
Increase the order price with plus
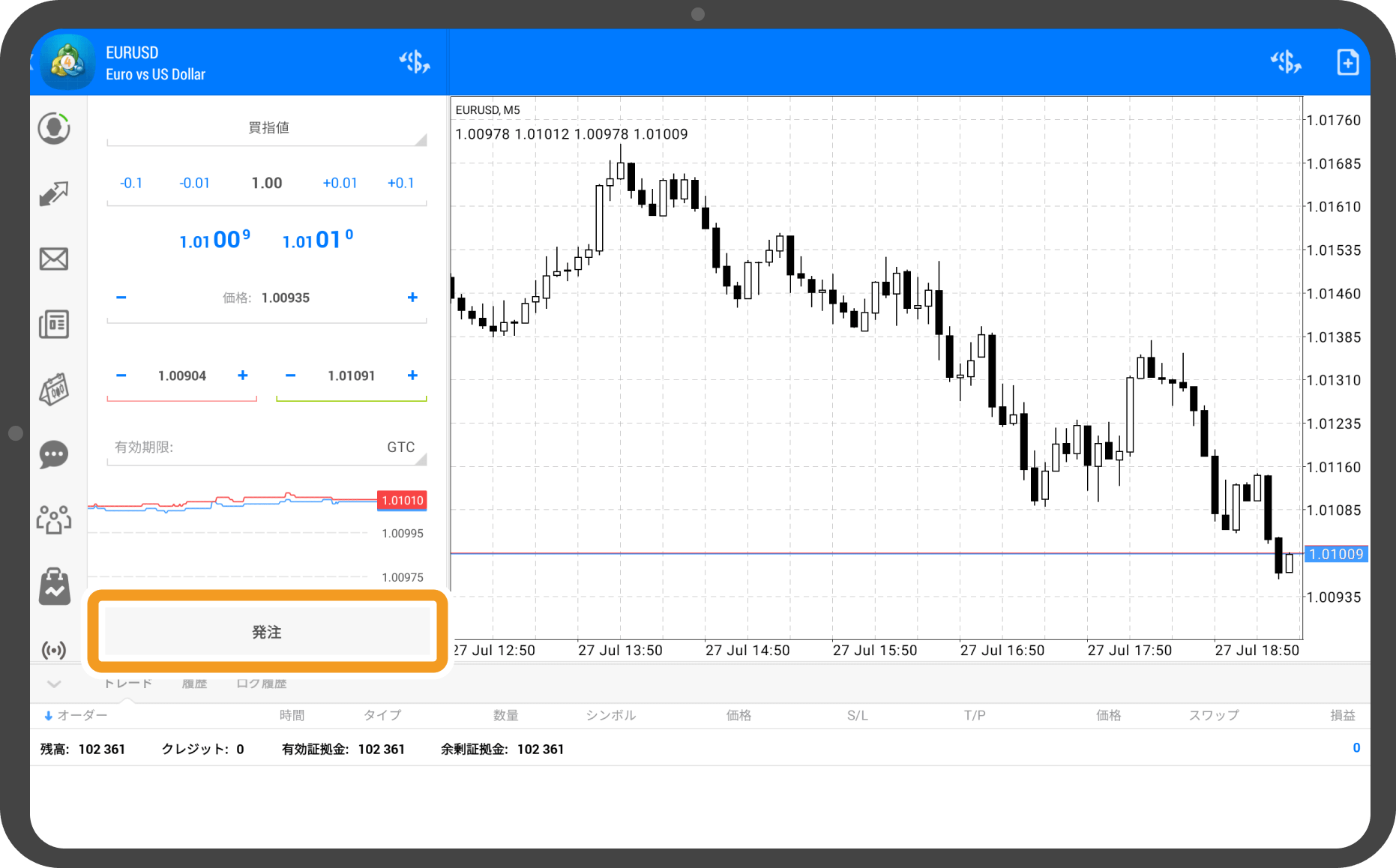[x=412, y=298]
